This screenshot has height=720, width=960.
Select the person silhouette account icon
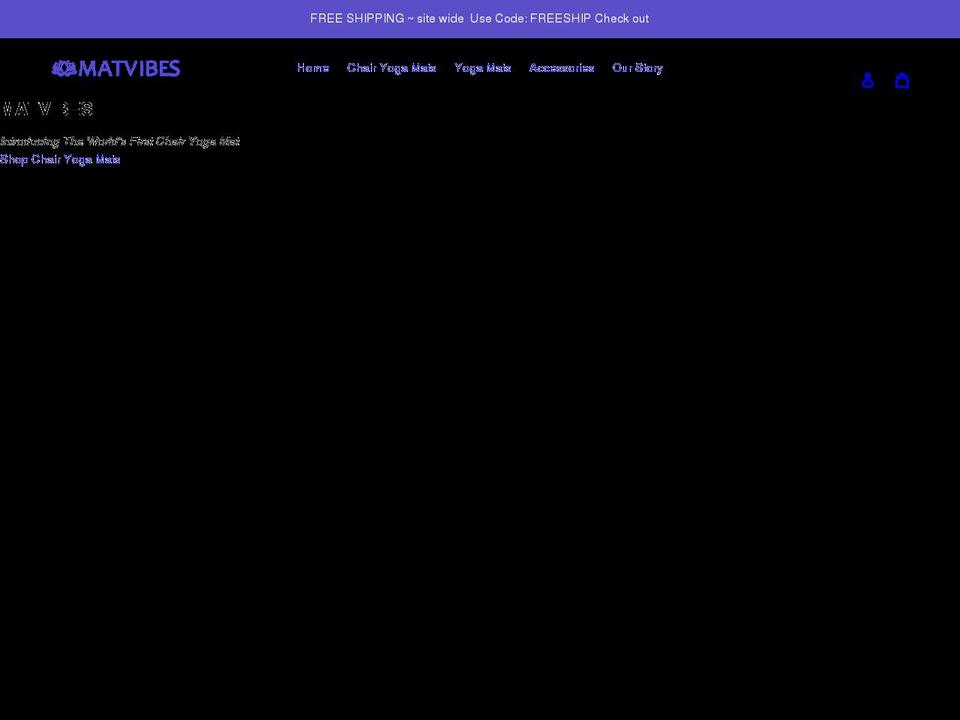tap(867, 80)
